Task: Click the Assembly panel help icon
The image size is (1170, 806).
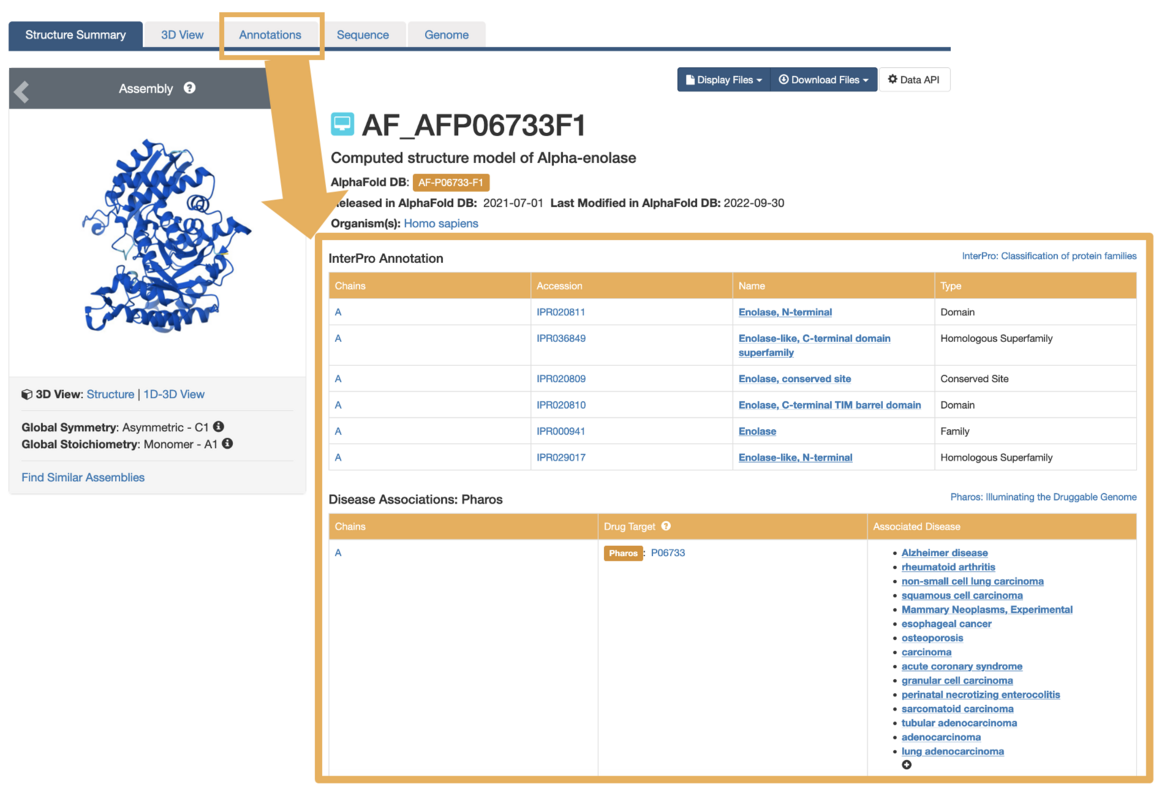Action: [188, 88]
